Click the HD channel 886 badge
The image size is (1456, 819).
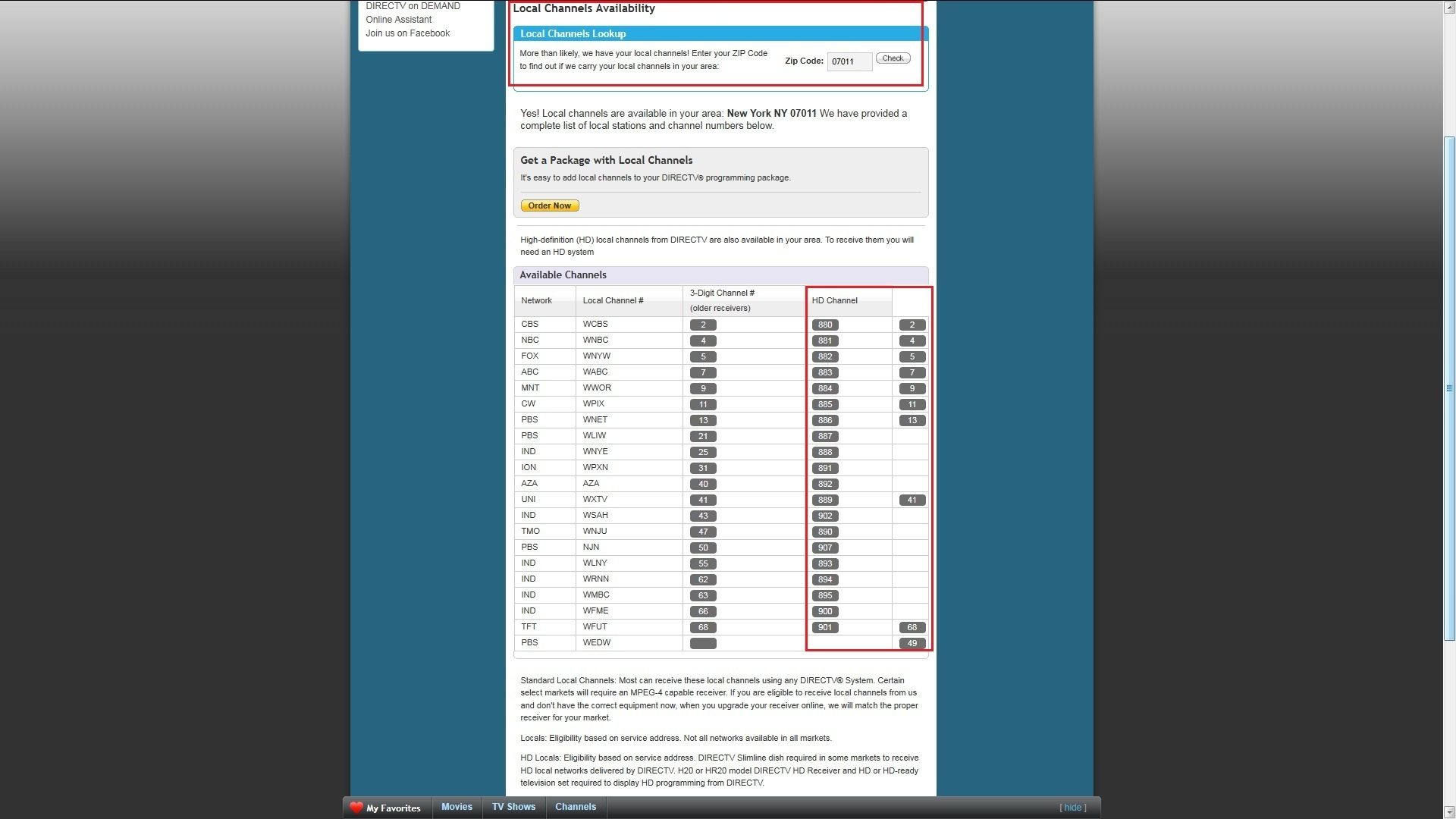pos(825,420)
